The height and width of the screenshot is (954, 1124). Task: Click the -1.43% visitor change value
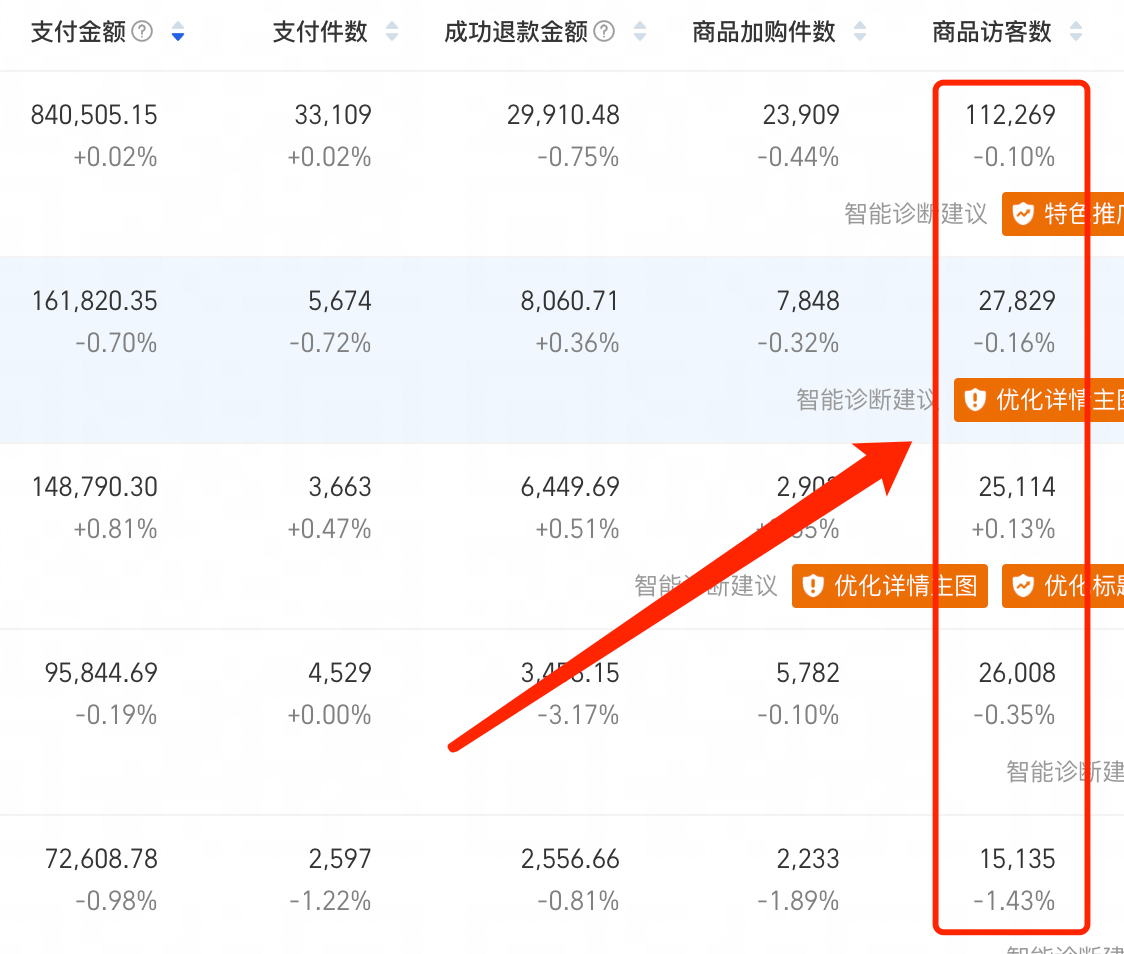(x=1014, y=901)
